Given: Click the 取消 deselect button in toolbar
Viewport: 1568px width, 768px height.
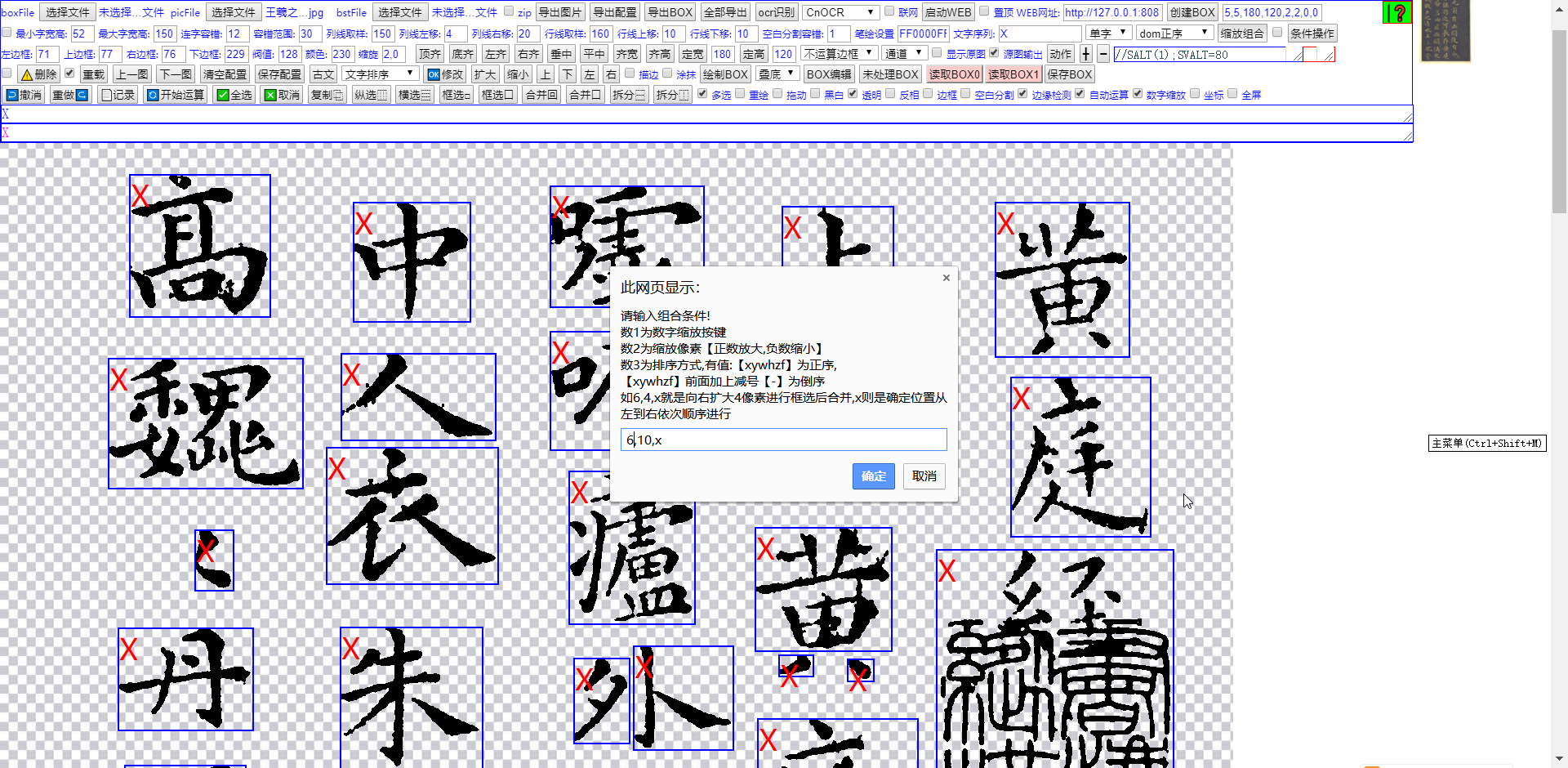Looking at the screenshot, I should point(282,95).
